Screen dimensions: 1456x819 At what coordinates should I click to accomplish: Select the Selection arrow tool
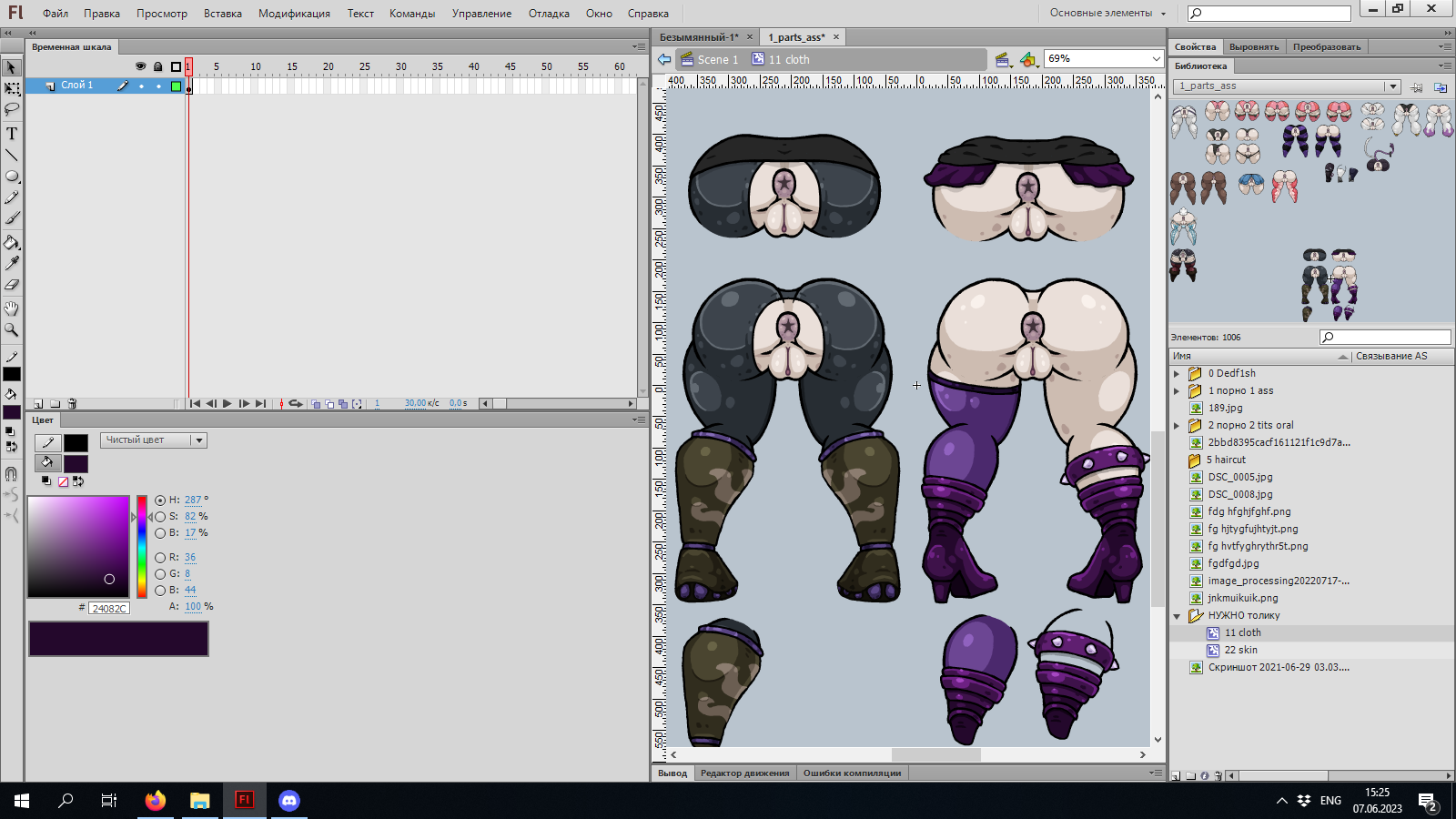[12, 67]
